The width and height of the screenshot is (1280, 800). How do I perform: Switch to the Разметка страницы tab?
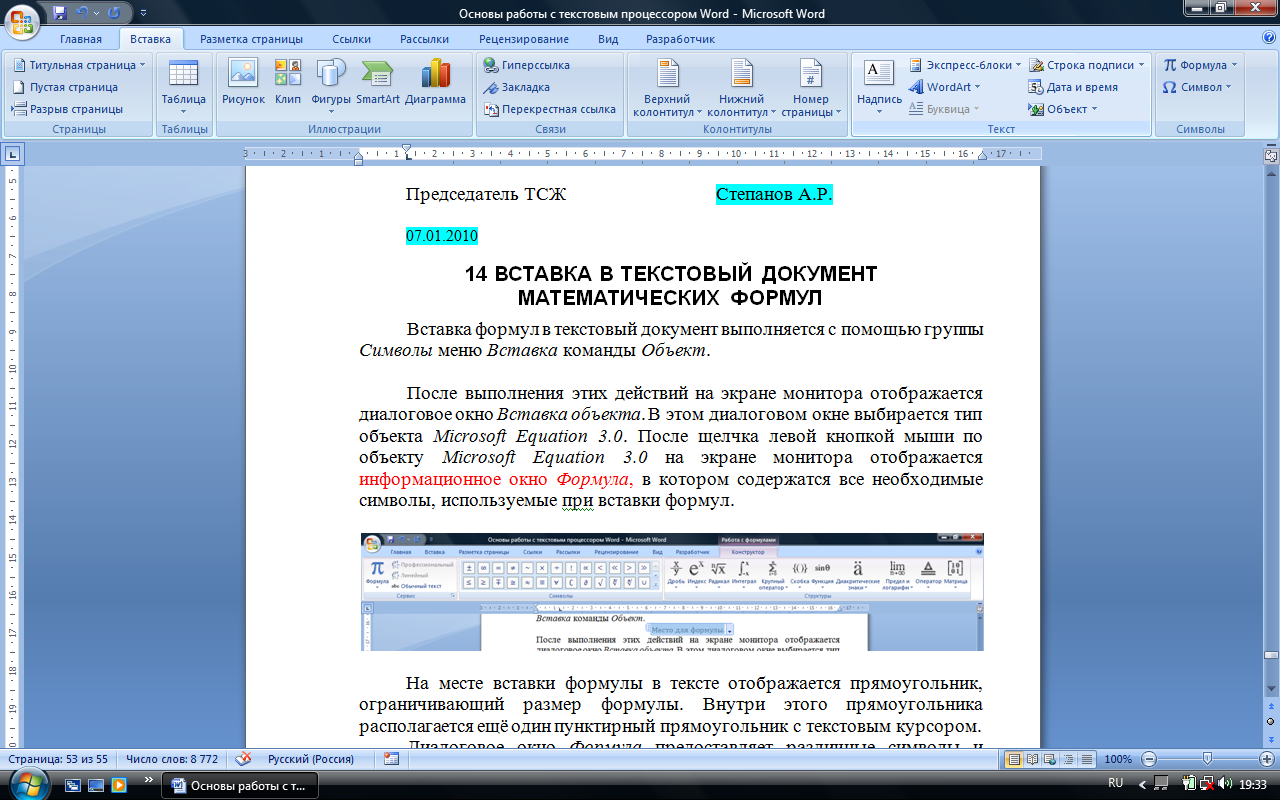(251, 39)
